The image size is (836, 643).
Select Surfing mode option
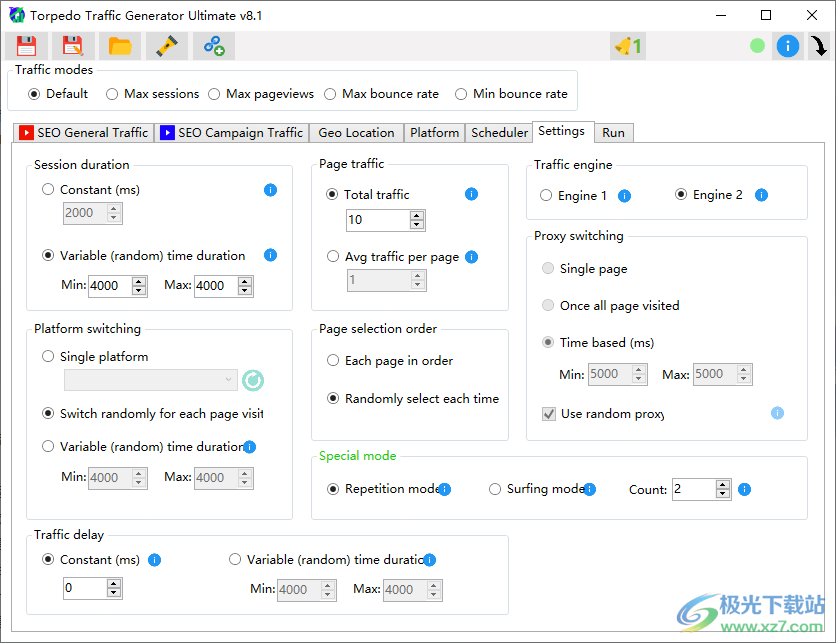(x=535, y=489)
